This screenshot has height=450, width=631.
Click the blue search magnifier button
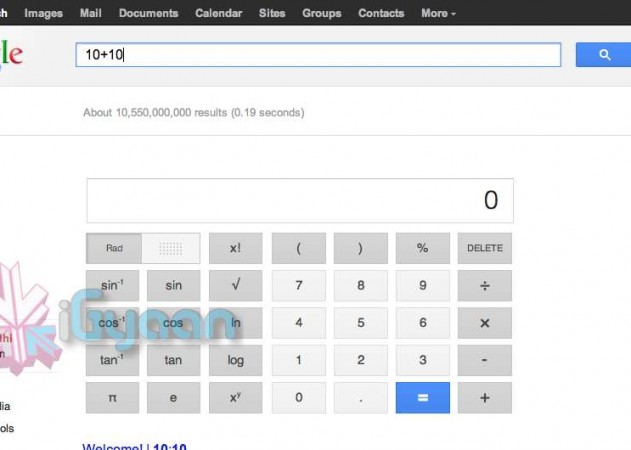(603, 55)
